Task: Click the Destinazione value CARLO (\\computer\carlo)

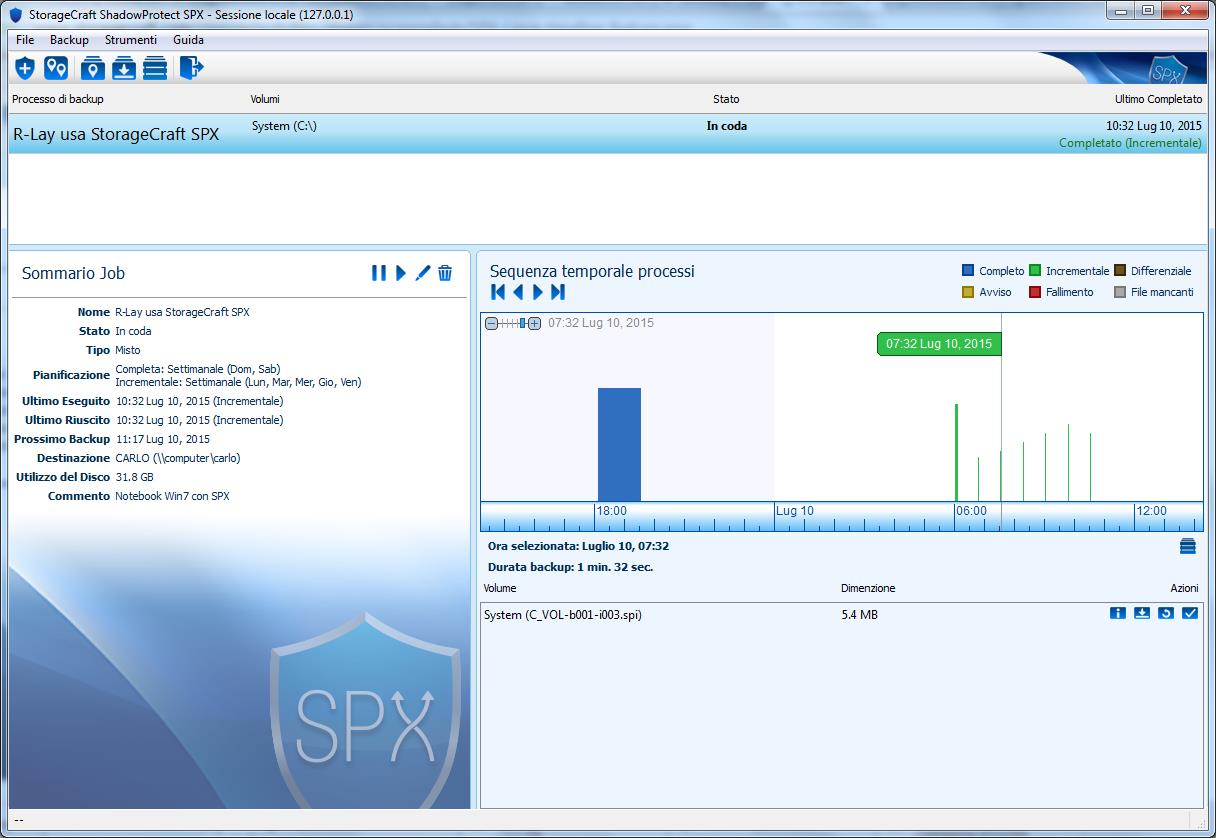Action: 178,458
